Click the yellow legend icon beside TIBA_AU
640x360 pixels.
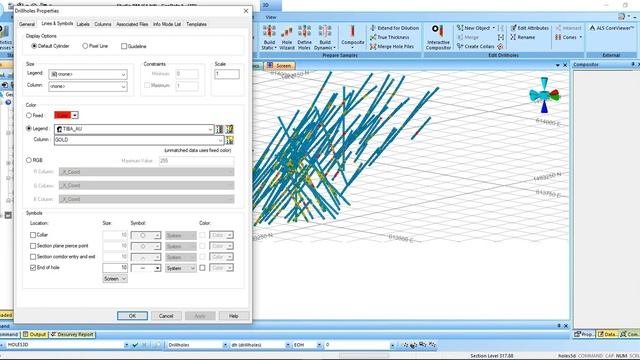[229, 129]
